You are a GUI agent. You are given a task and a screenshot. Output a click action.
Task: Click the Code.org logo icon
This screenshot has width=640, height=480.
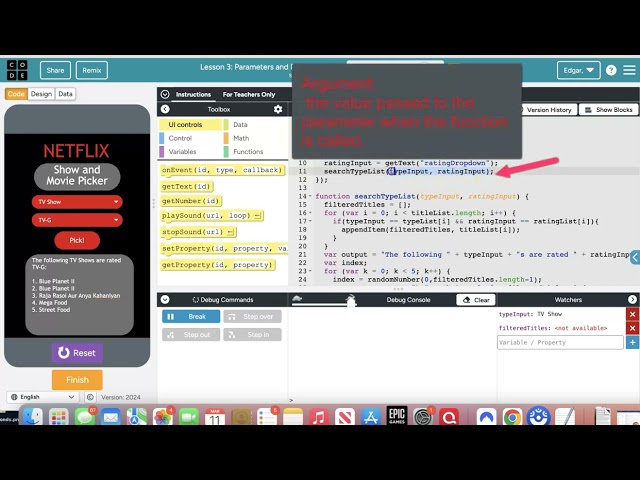[x=17, y=70]
